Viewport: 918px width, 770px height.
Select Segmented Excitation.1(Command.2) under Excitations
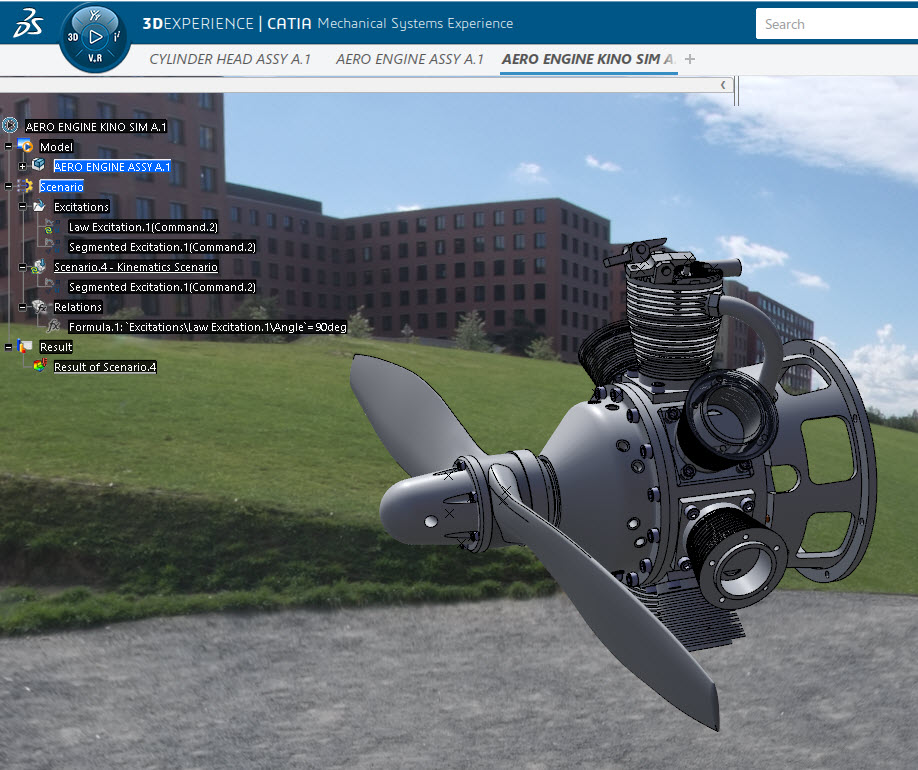point(162,247)
